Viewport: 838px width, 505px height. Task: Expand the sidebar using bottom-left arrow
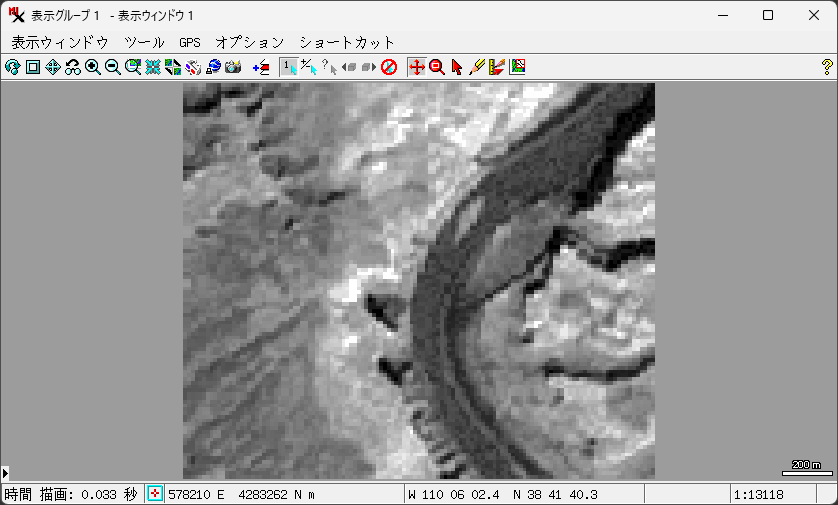[5, 472]
